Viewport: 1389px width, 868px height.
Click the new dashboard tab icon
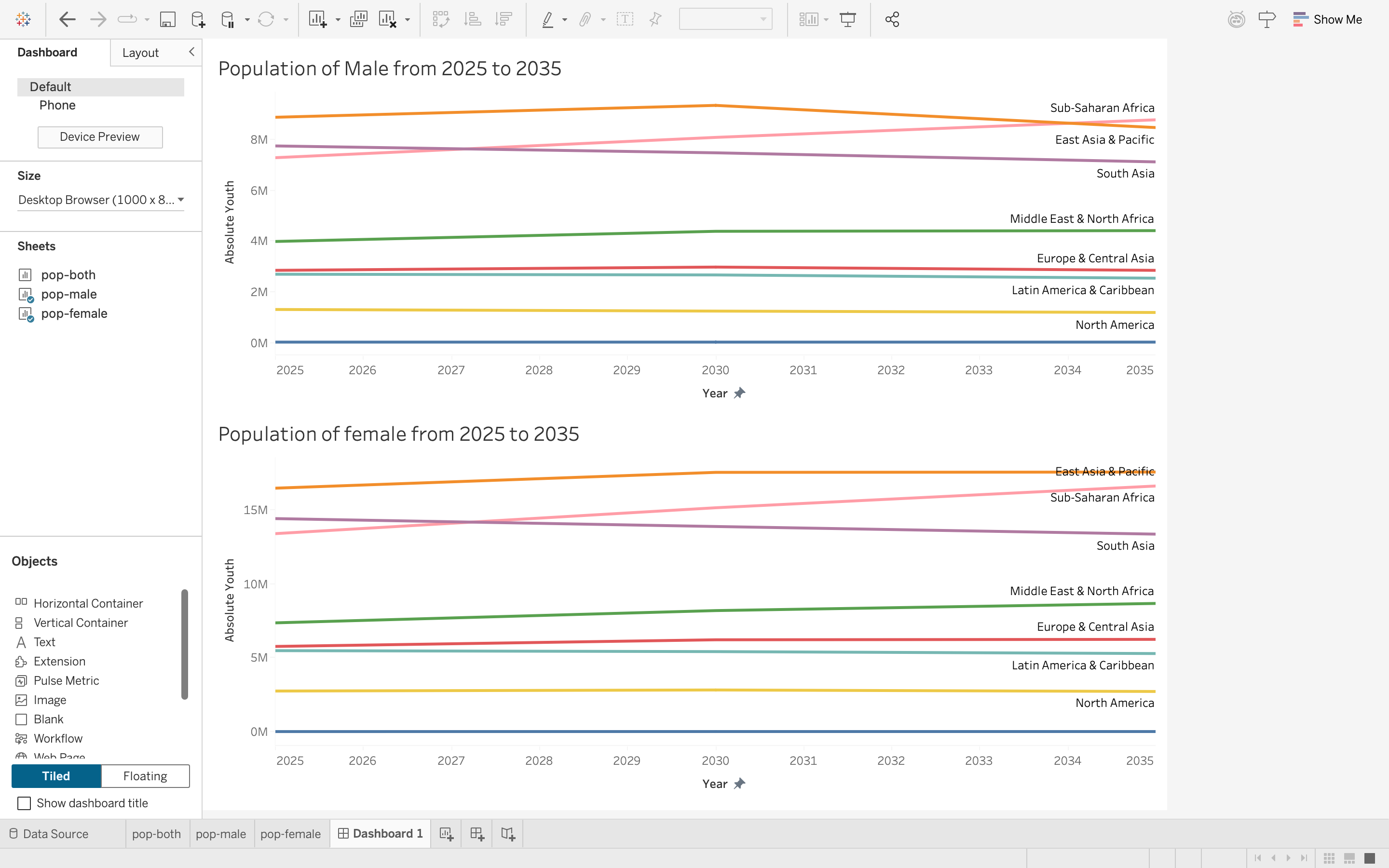tap(477, 834)
